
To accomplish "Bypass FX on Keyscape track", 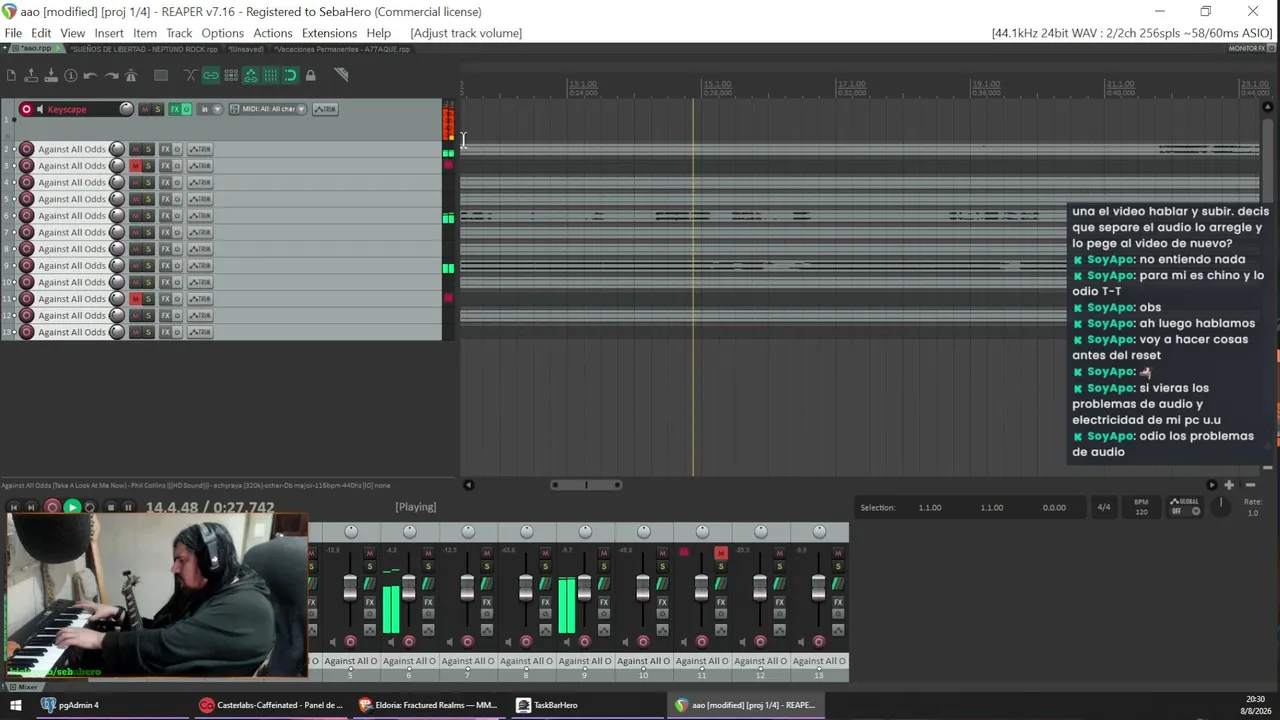I will point(186,109).
